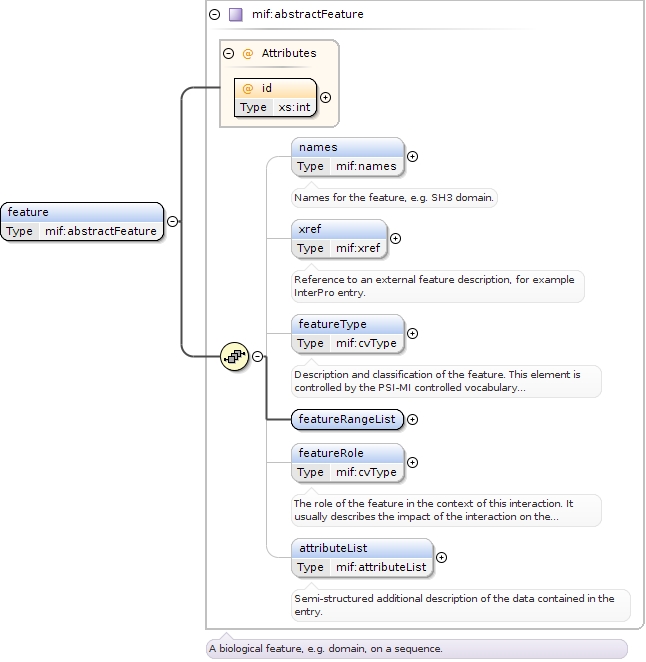
Task: Select the featureRangeList element box
Action: pos(347,420)
